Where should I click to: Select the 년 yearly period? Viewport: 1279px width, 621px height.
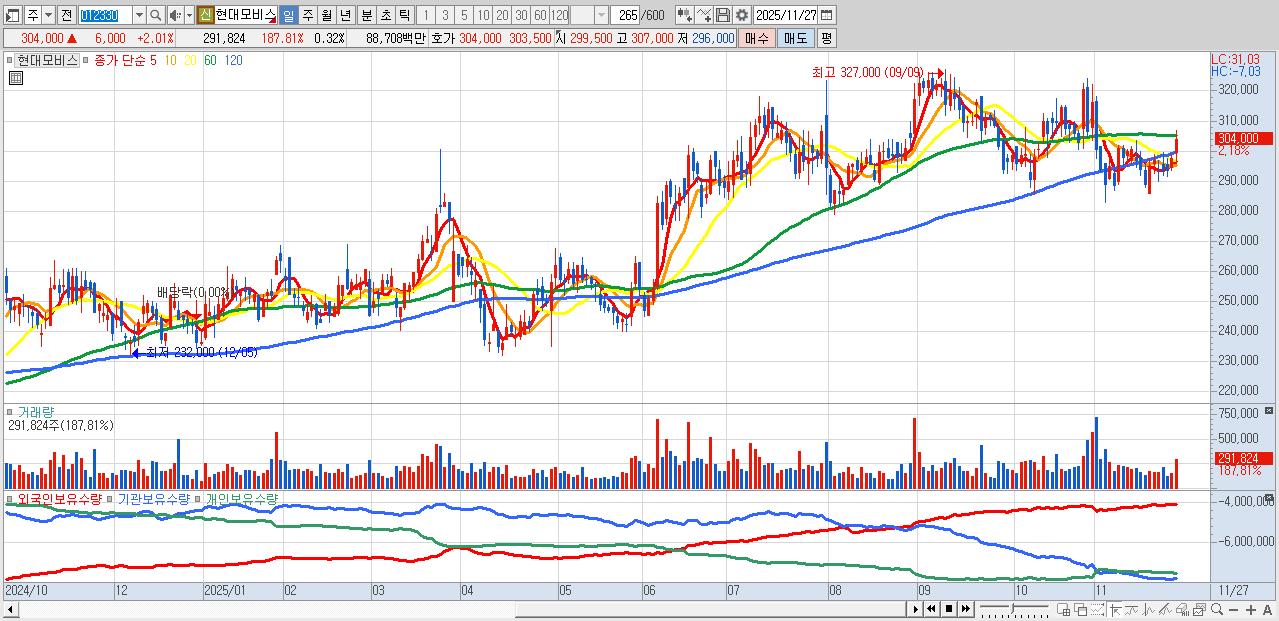coord(346,15)
